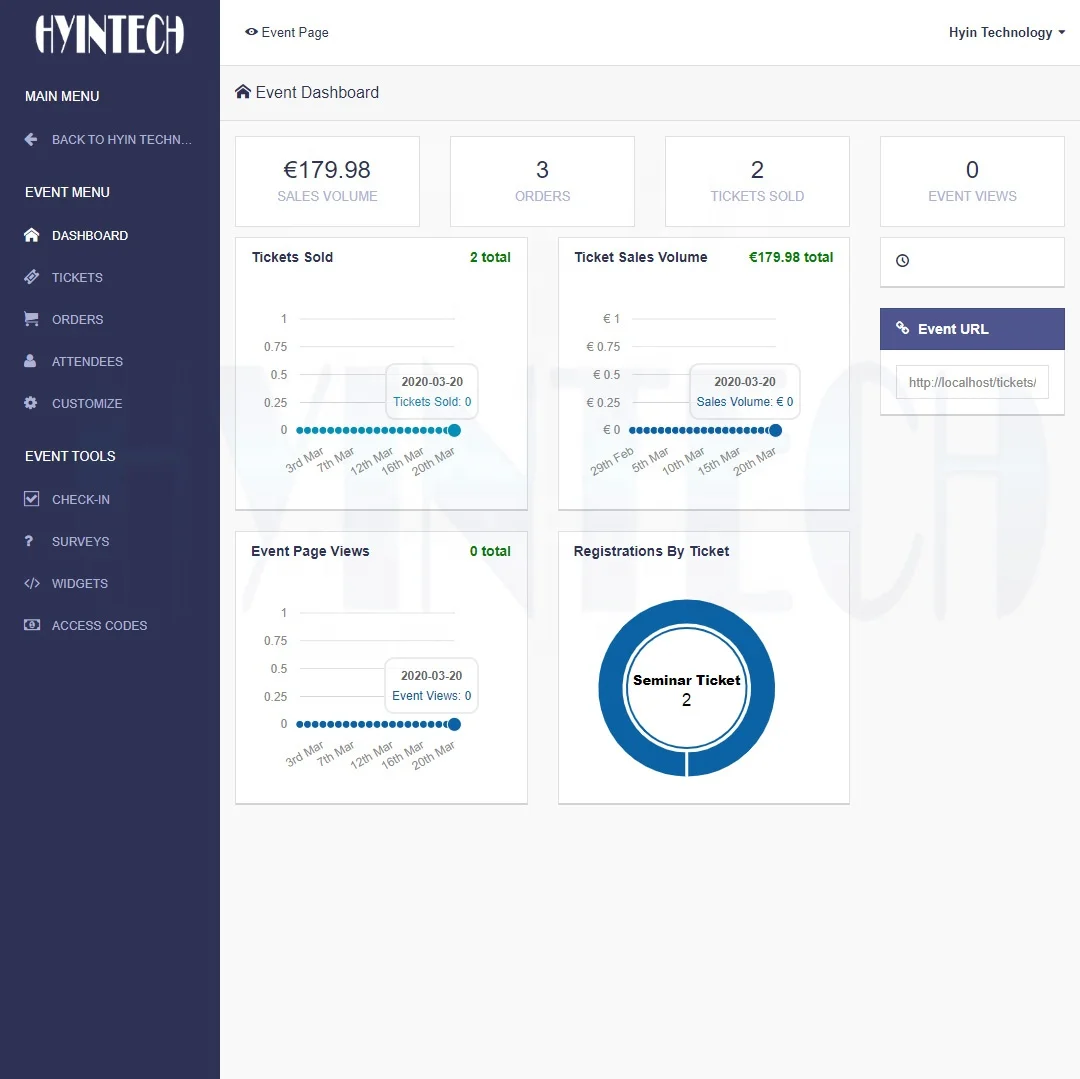Click the 3 Orders stat card
Viewport: 1080px width, 1079px height.
[542, 182]
